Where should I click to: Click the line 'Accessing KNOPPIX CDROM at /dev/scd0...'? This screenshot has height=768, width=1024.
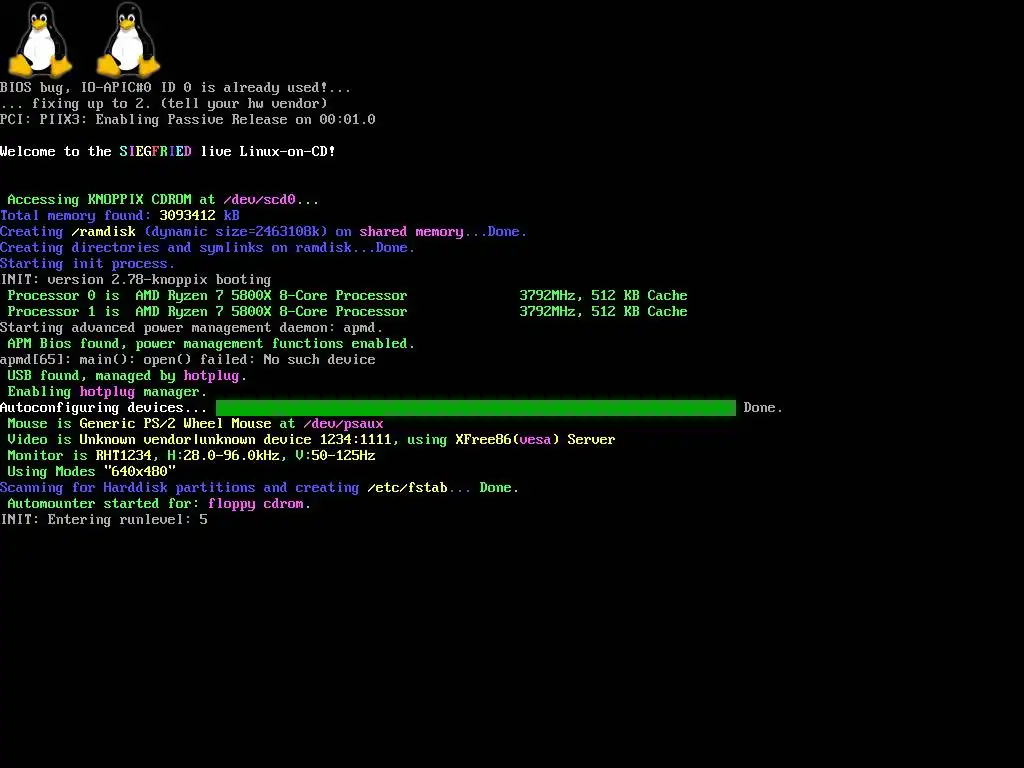163,200
